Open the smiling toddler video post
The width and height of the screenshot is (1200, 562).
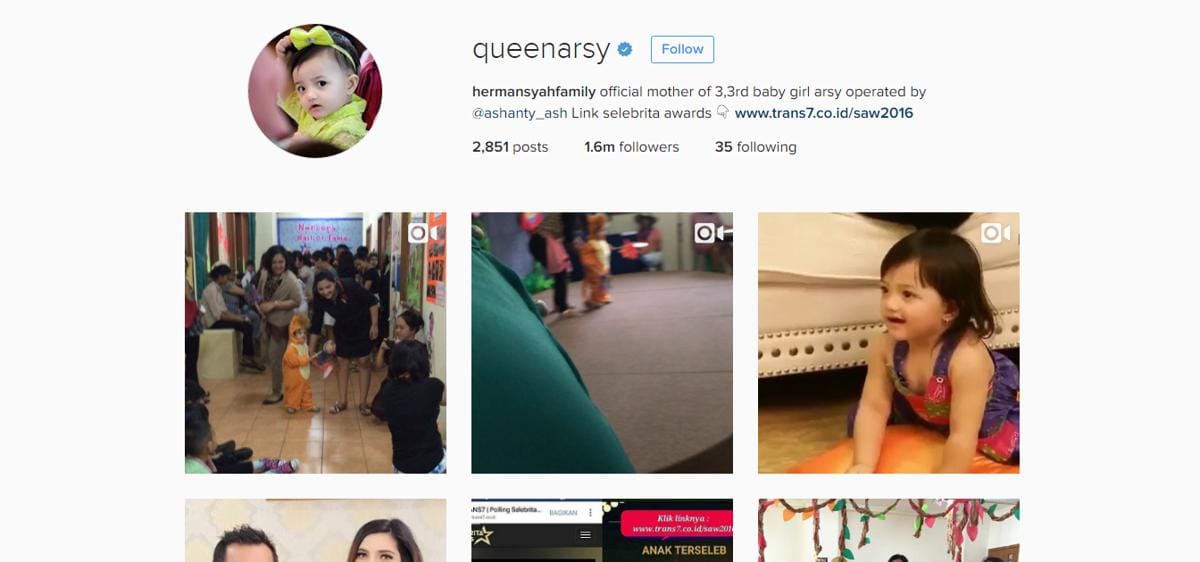889,342
